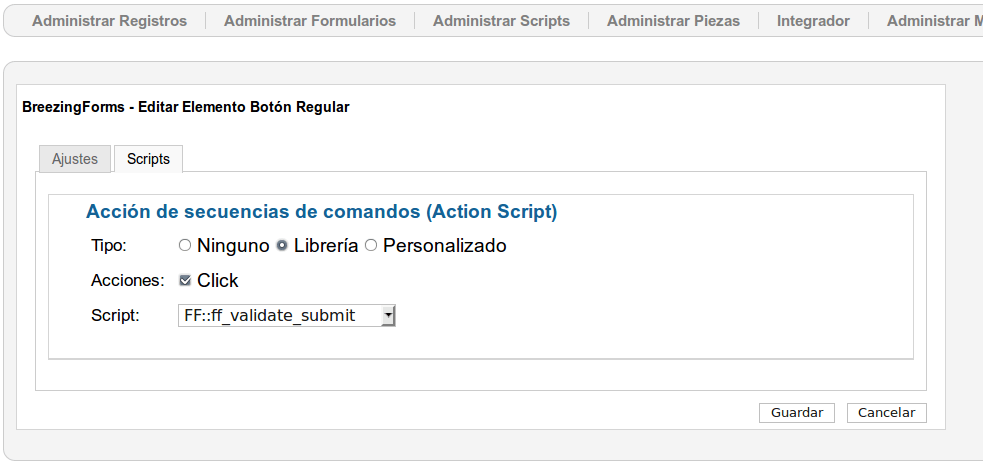Click the FF::ff_validate_submit combo box

pyautogui.click(x=286, y=315)
